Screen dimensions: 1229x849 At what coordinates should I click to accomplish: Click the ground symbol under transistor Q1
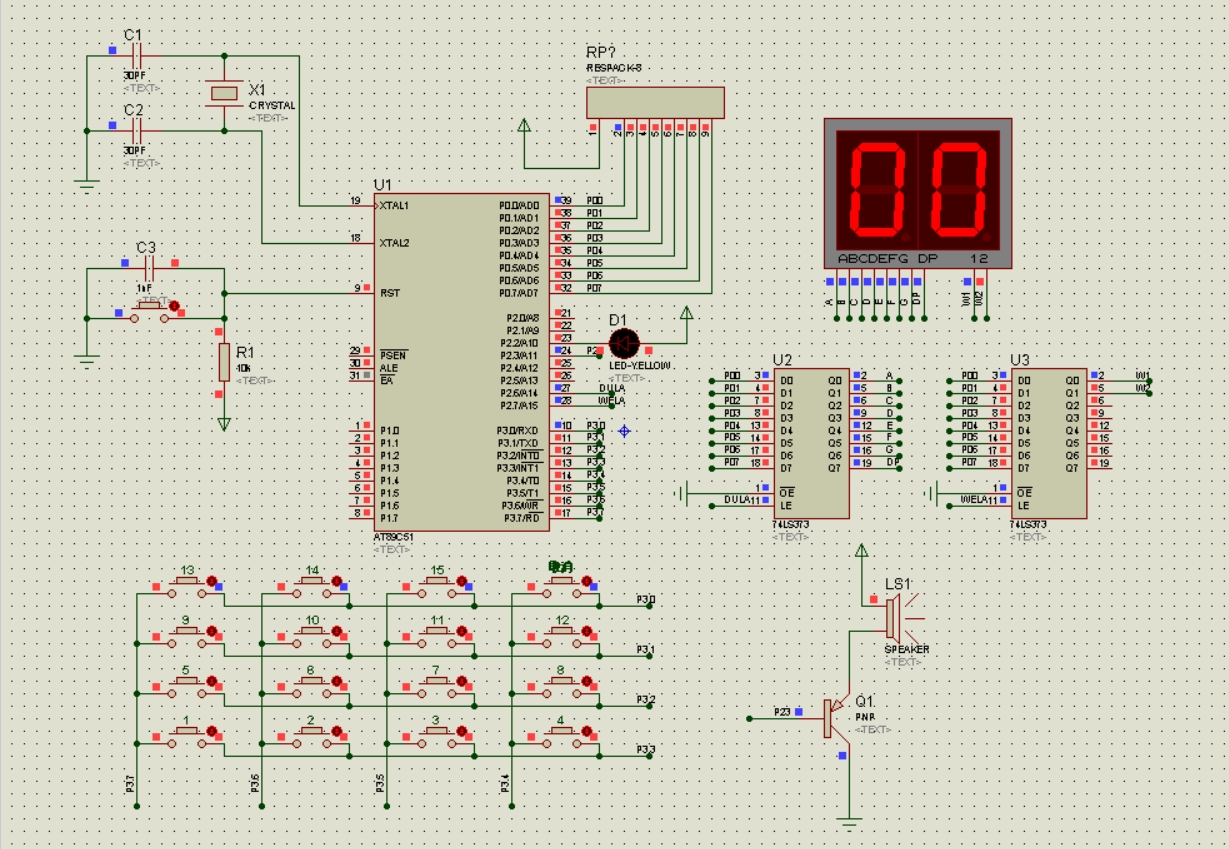[x=849, y=824]
